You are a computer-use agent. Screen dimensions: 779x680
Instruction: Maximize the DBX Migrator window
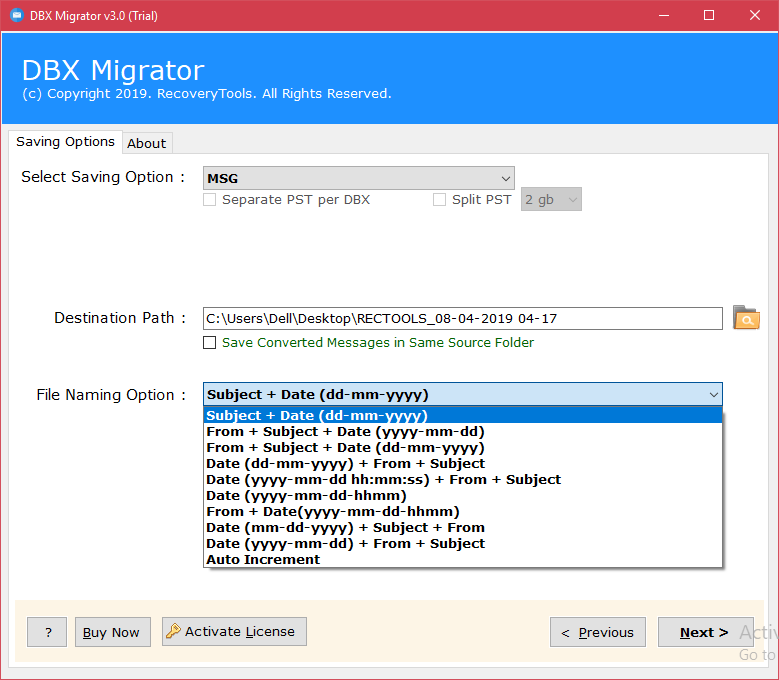(x=709, y=15)
